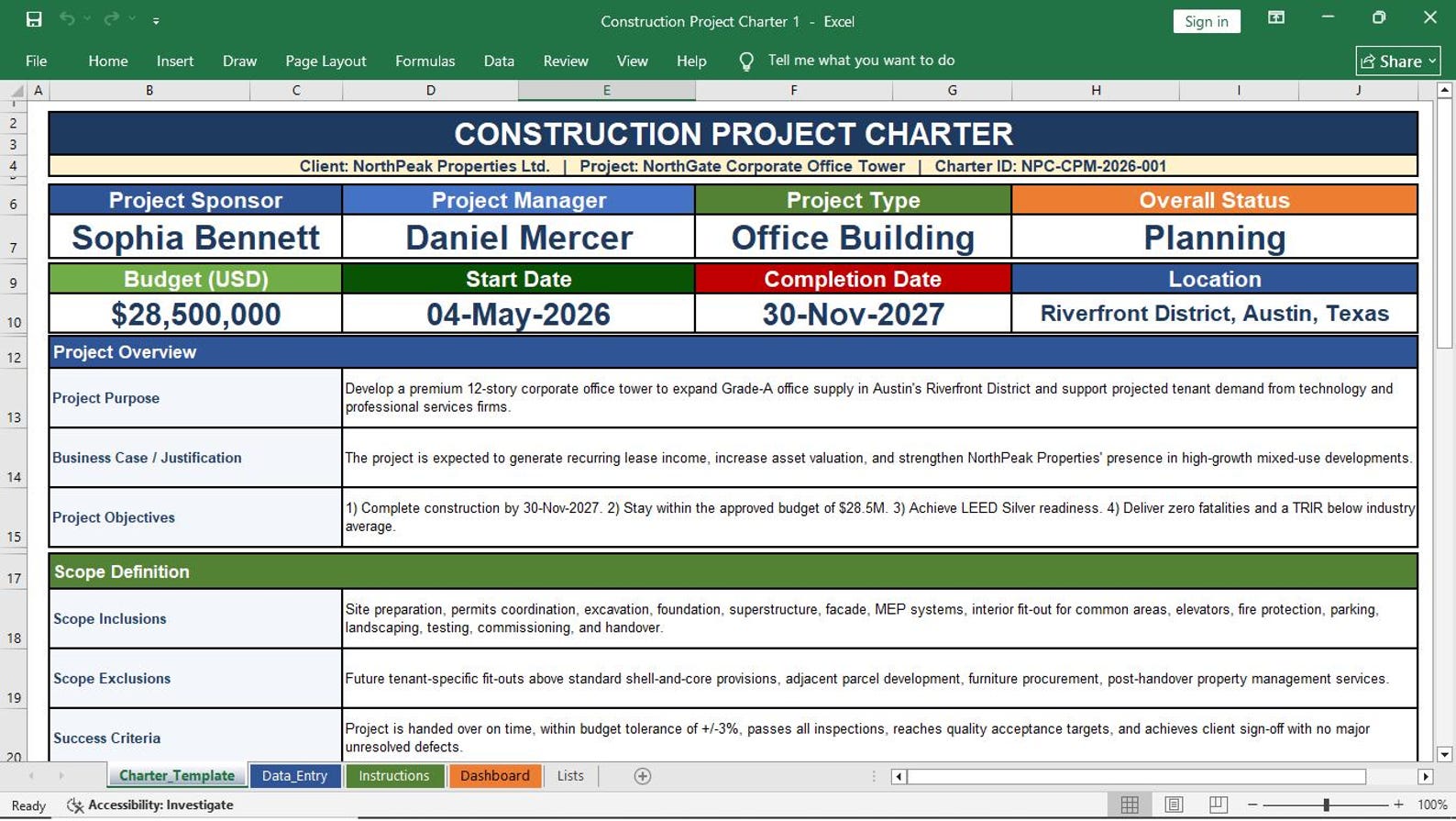Open the Instructions sheet tab

coord(393,776)
